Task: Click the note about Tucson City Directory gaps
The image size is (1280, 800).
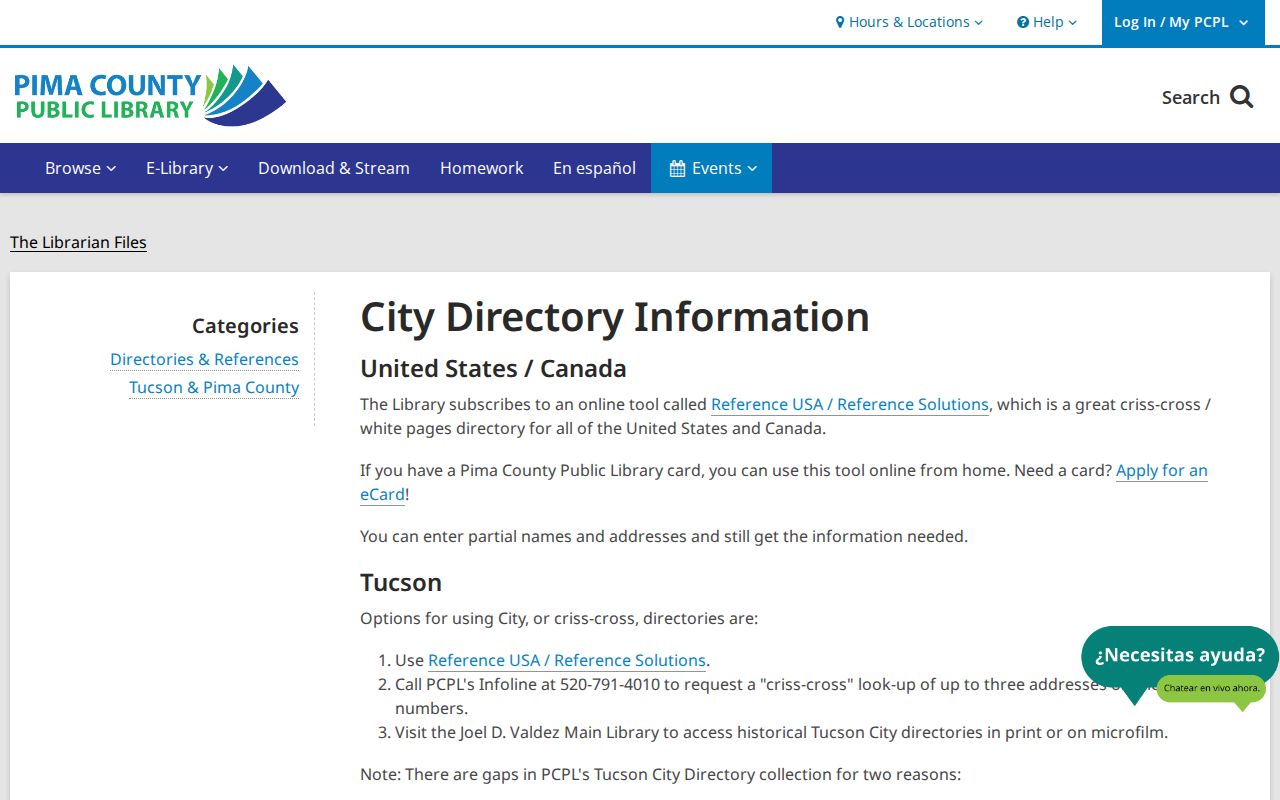Action: pyautogui.click(x=660, y=774)
